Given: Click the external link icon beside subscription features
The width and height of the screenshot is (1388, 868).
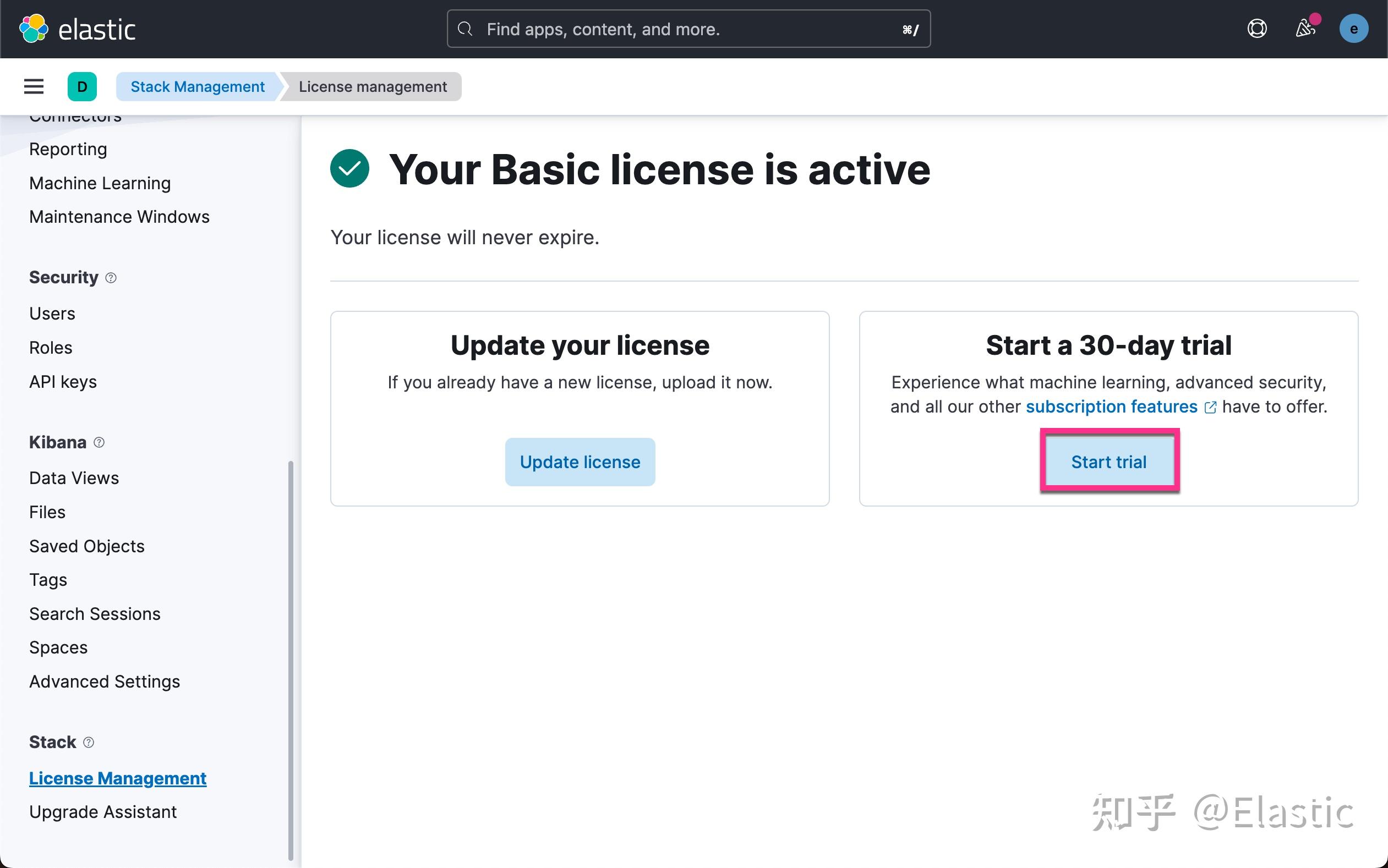Looking at the screenshot, I should point(1211,406).
